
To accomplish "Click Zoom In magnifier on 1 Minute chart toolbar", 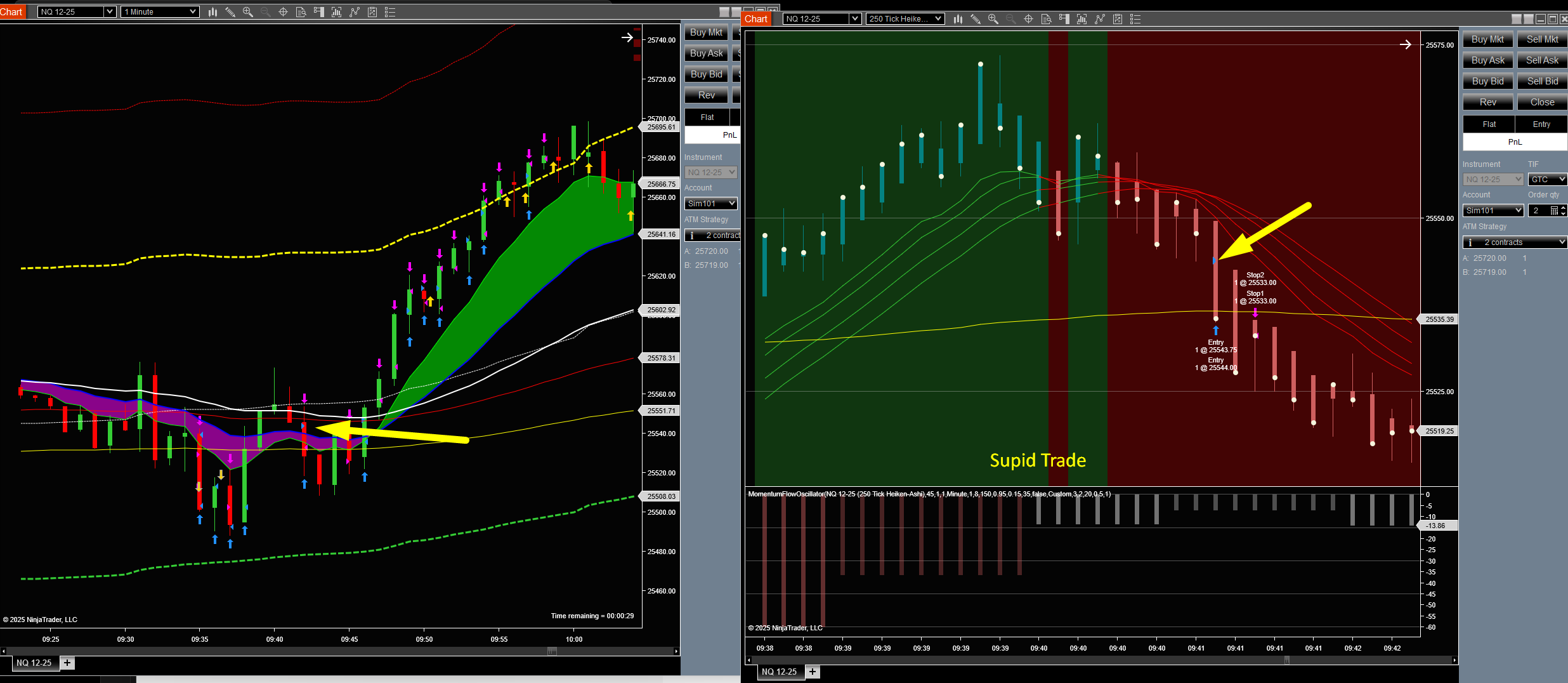I will coord(248,12).
